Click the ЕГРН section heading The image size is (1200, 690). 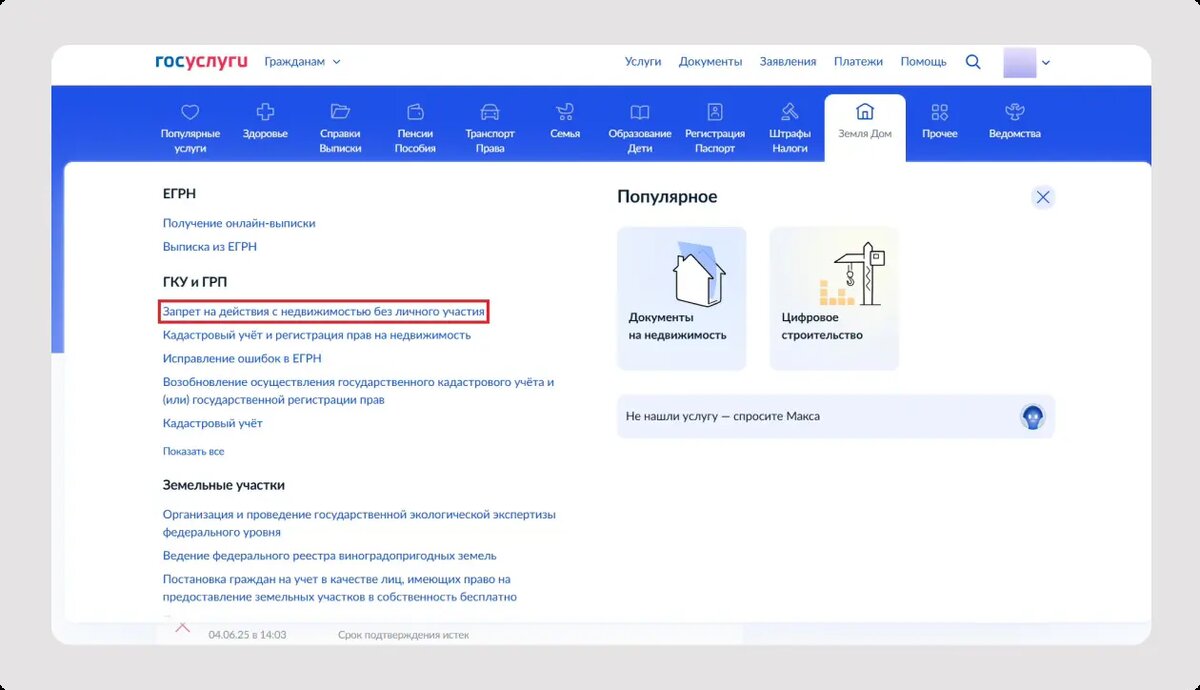pyautogui.click(x=179, y=194)
